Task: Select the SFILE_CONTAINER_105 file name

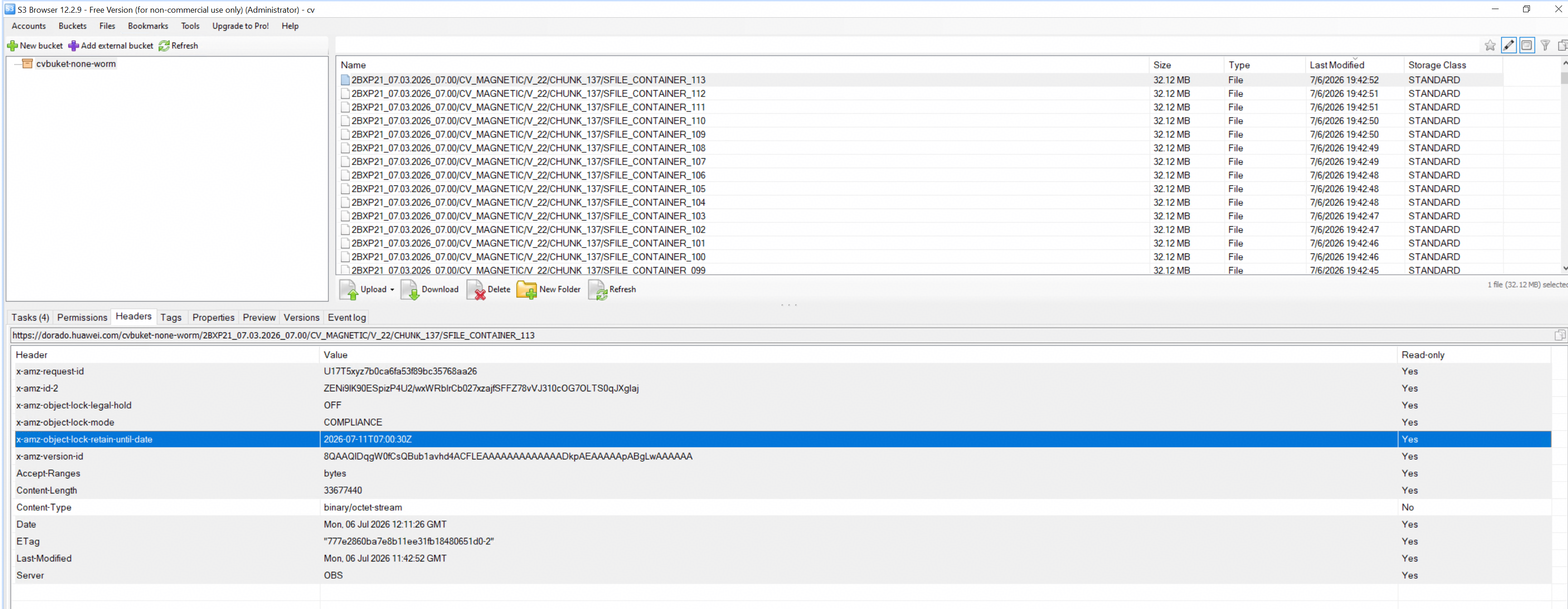Action: (x=529, y=189)
